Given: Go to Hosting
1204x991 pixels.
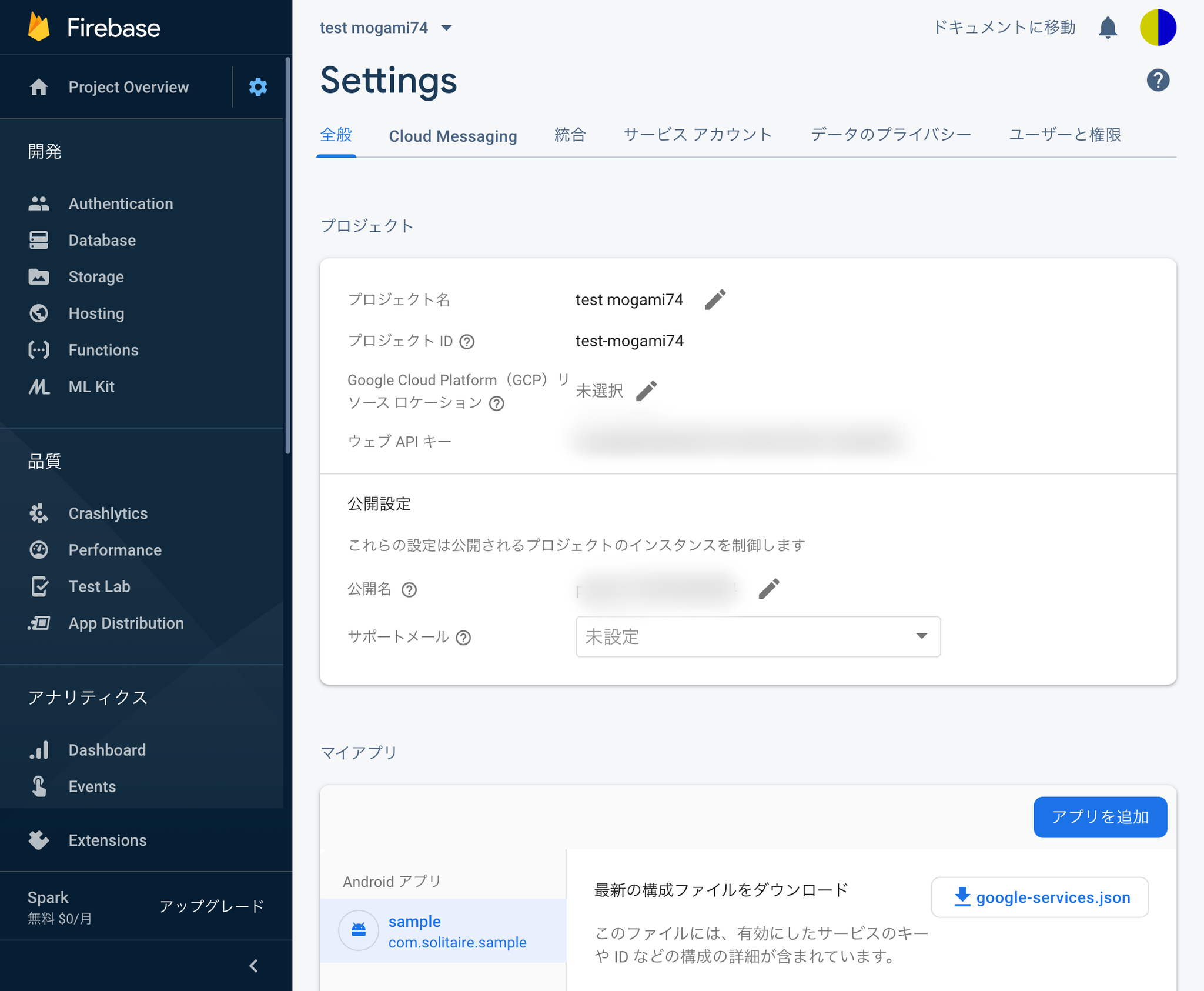Looking at the screenshot, I should click(x=96, y=313).
